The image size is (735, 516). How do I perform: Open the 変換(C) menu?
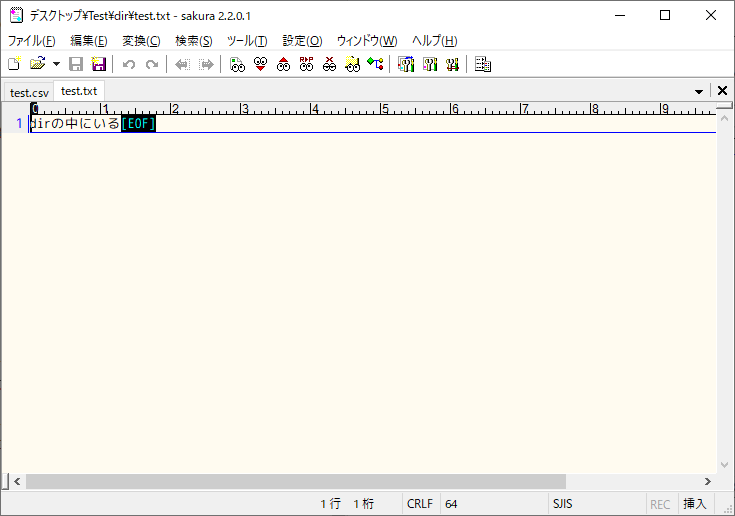(141, 41)
